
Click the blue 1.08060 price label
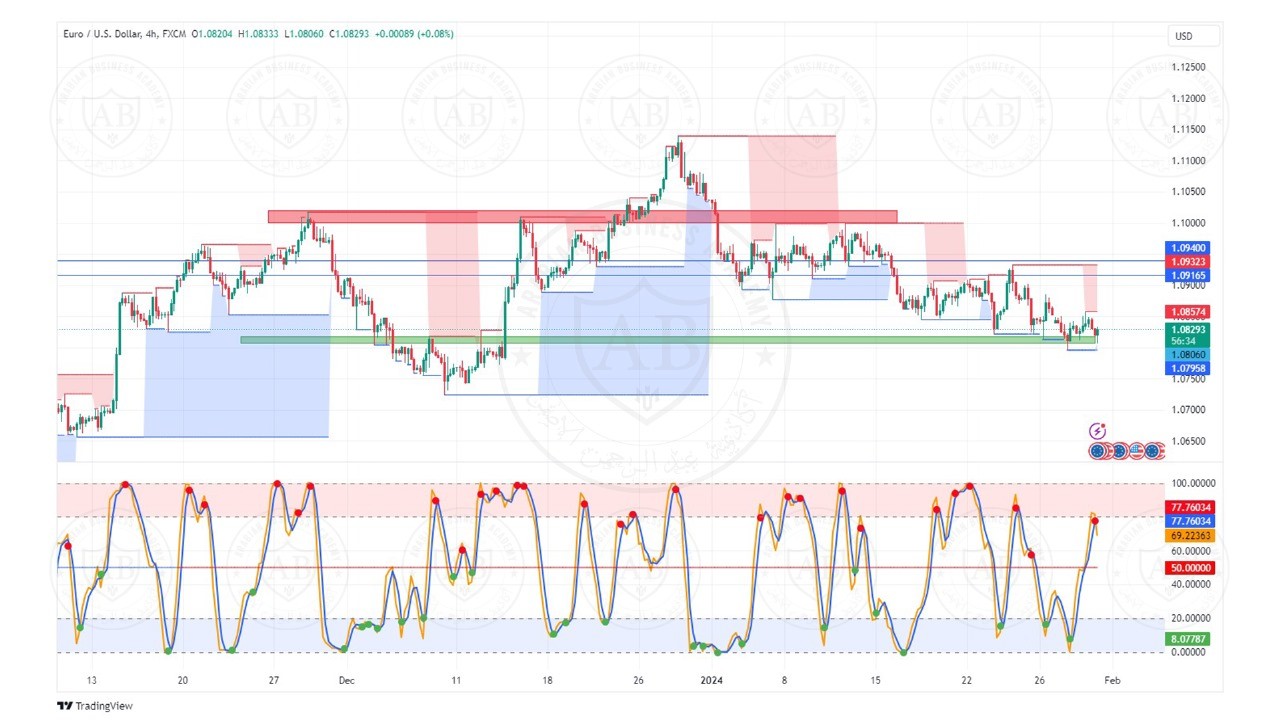point(1187,355)
